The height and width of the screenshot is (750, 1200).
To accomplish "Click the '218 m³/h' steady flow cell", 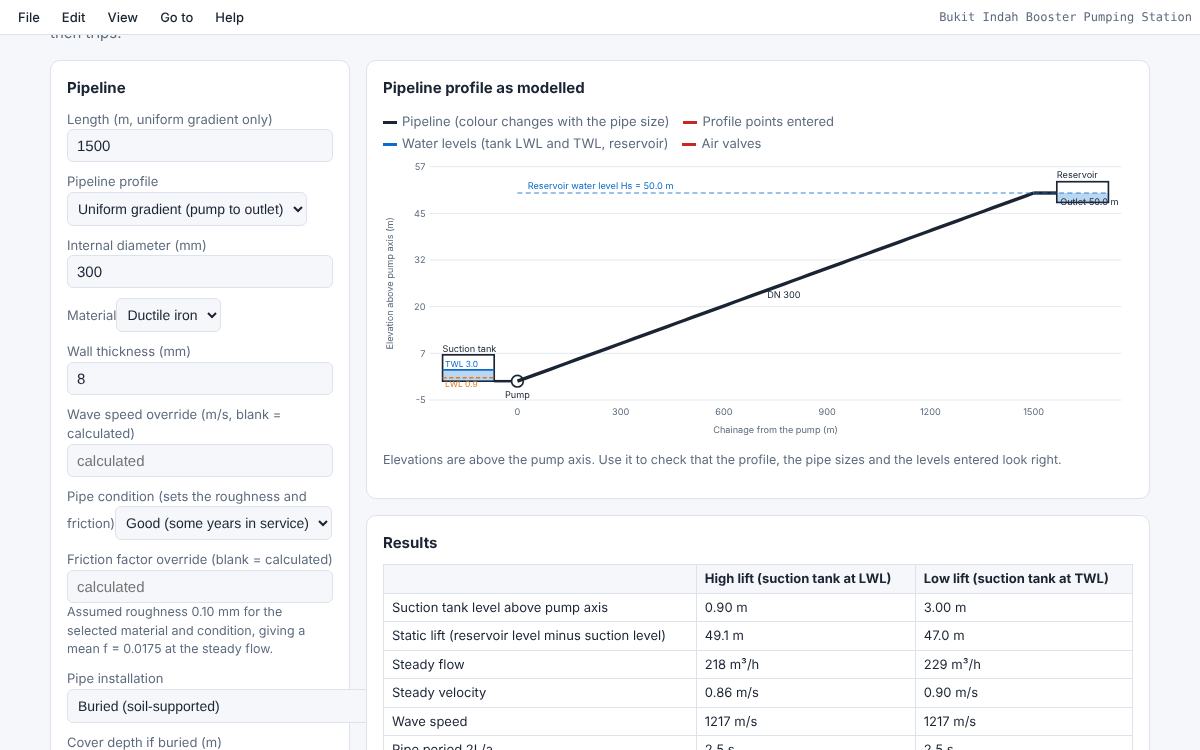I will [806, 664].
